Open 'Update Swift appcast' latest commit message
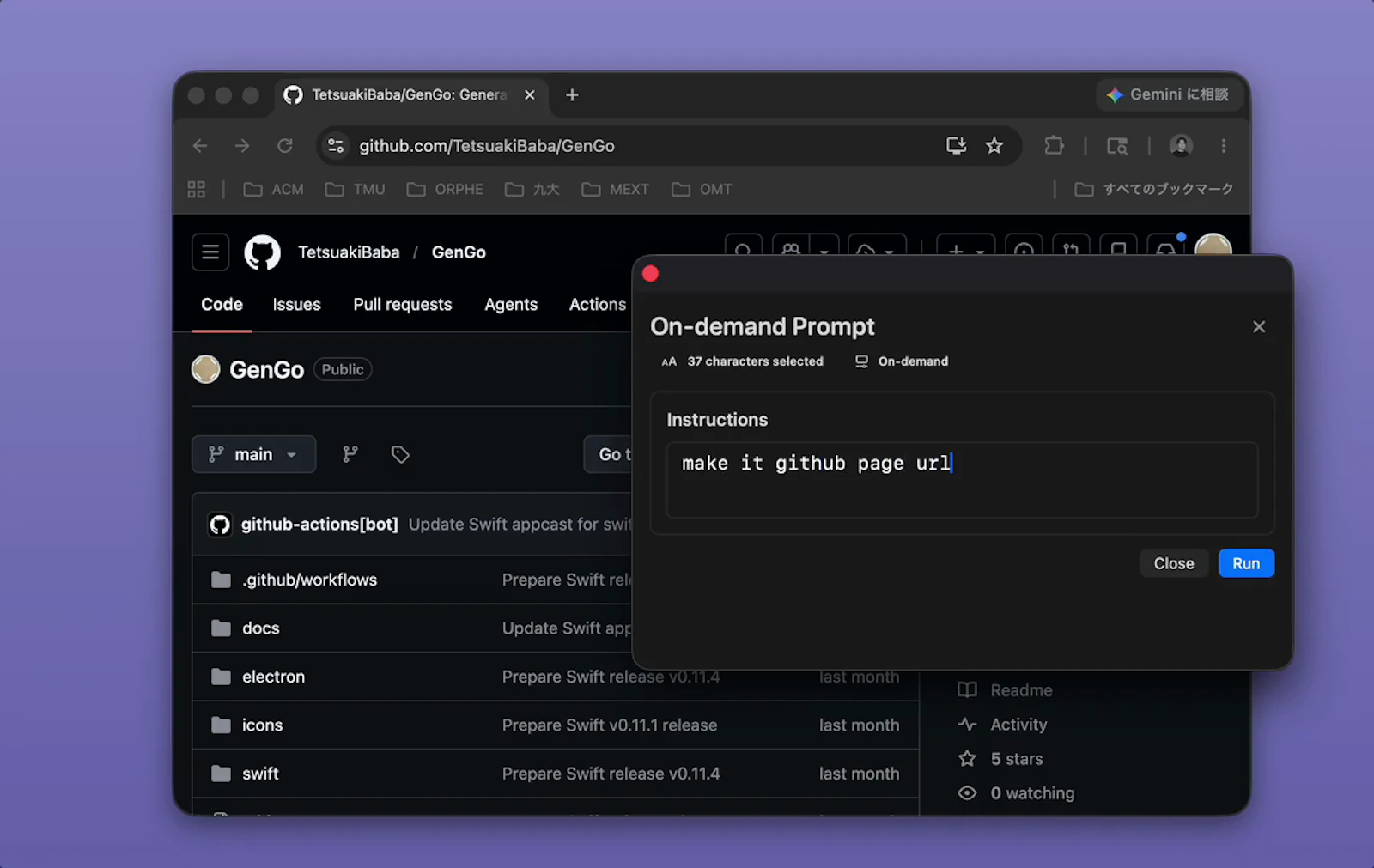 (520, 525)
